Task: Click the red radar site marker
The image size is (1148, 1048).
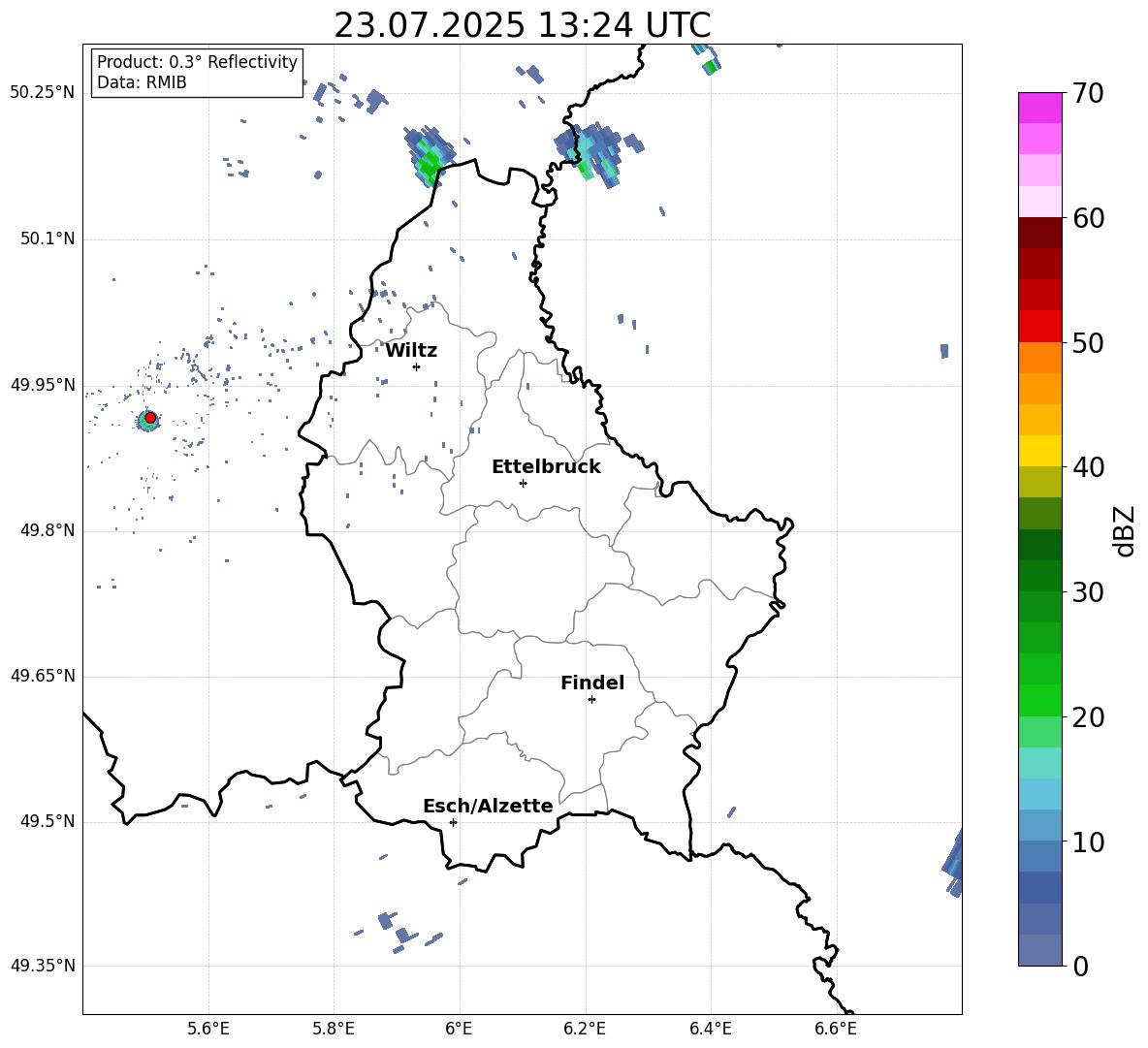Action: pyautogui.click(x=150, y=418)
